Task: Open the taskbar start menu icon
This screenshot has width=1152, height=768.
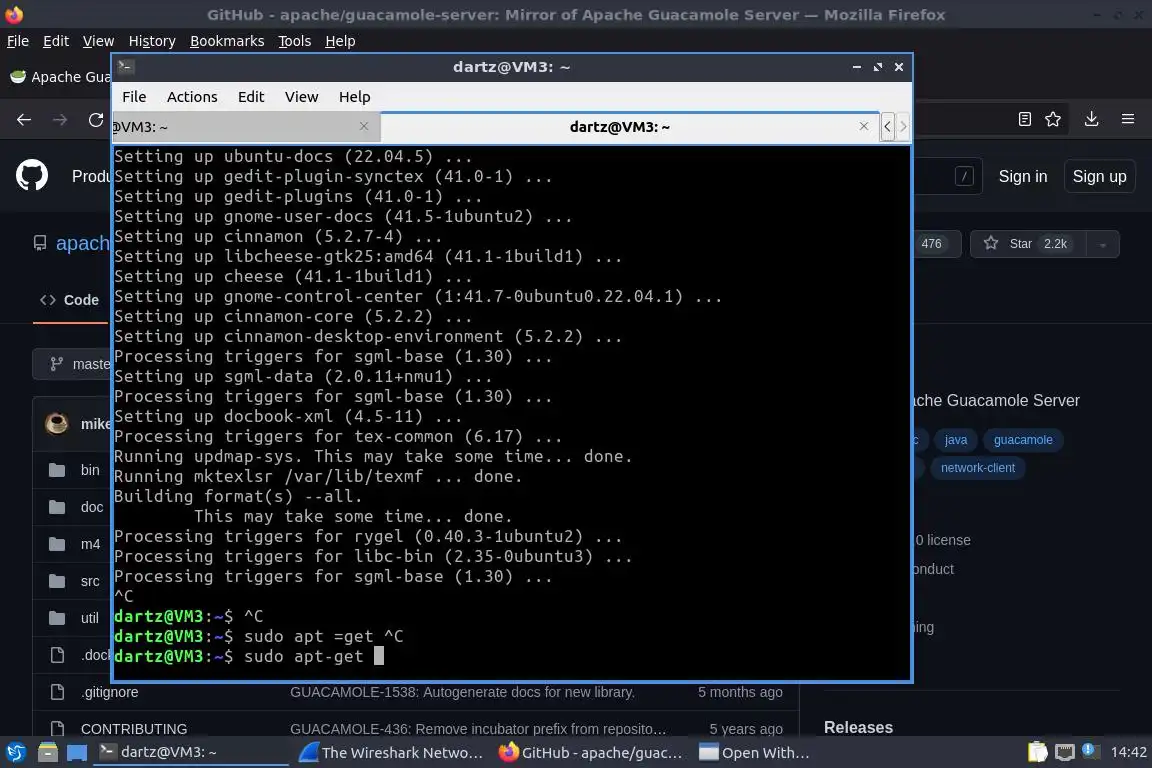Action: [15, 753]
